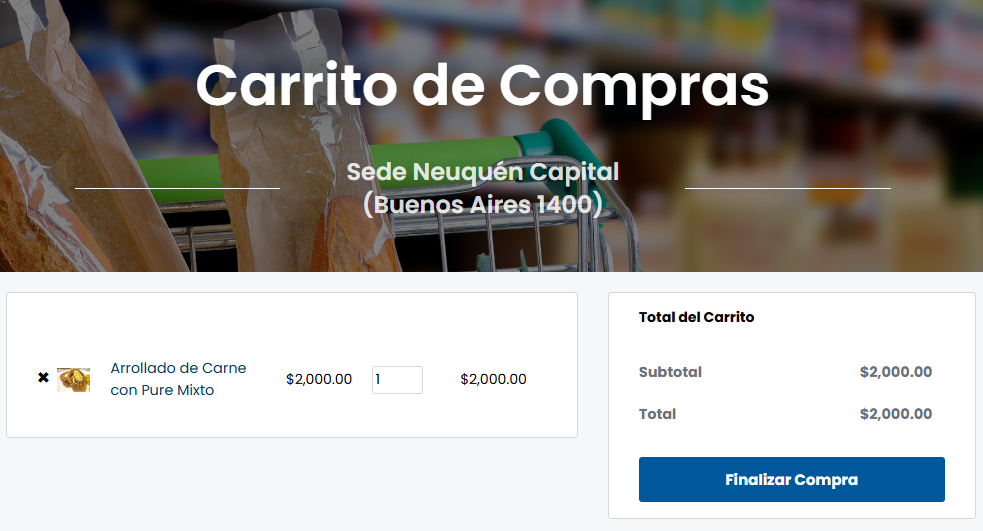The width and height of the screenshot is (983, 531).
Task: Focus the item quantity input field
Action: (x=397, y=380)
